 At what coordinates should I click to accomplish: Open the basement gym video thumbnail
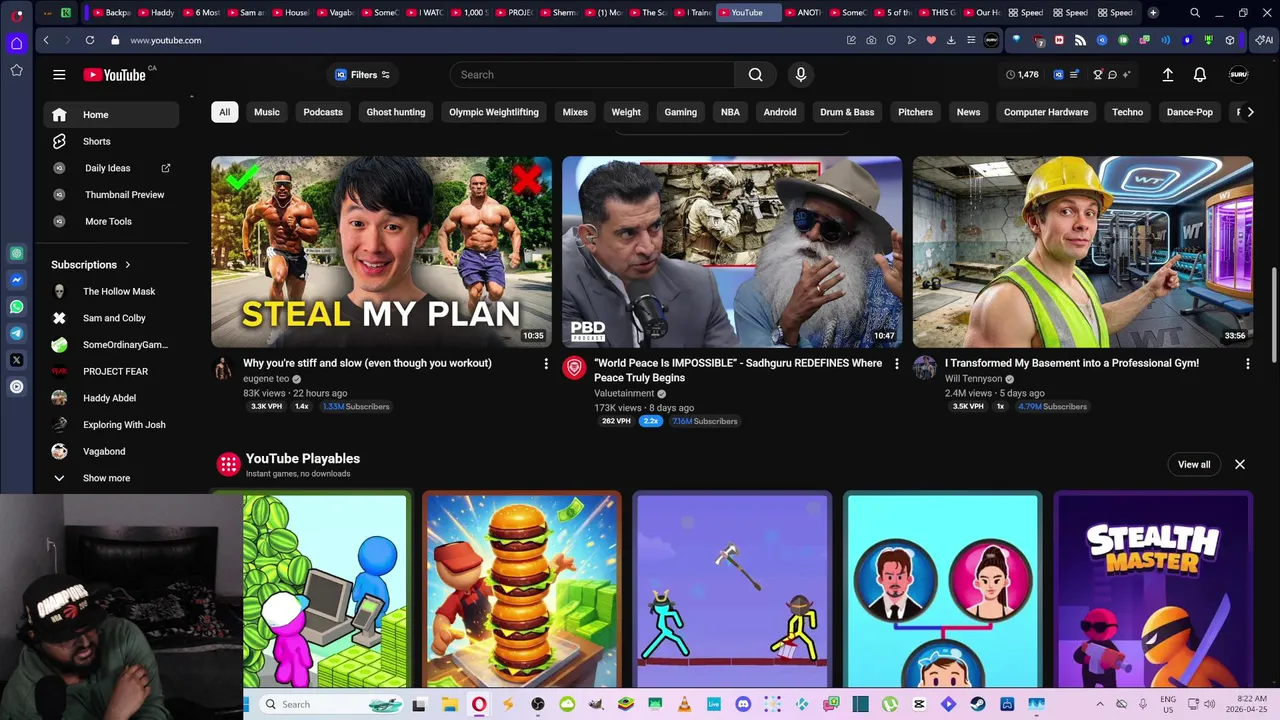click(x=1083, y=252)
